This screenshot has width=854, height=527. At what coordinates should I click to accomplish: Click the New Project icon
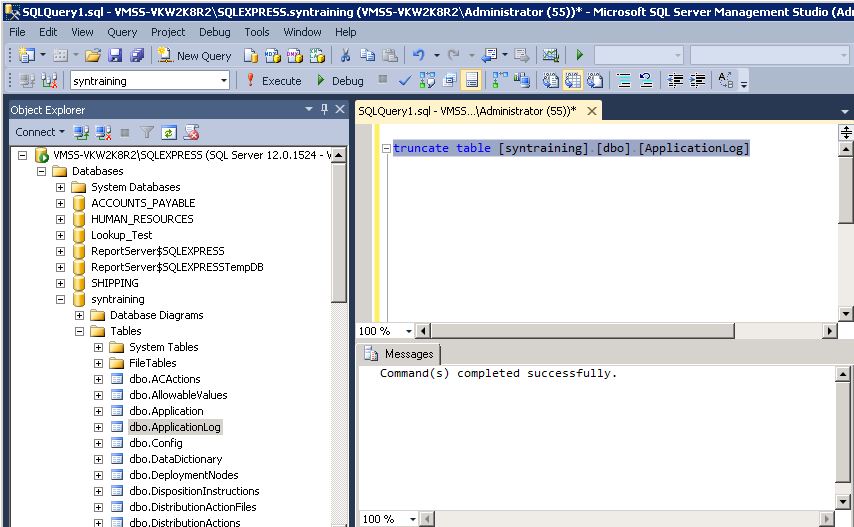pos(26,55)
